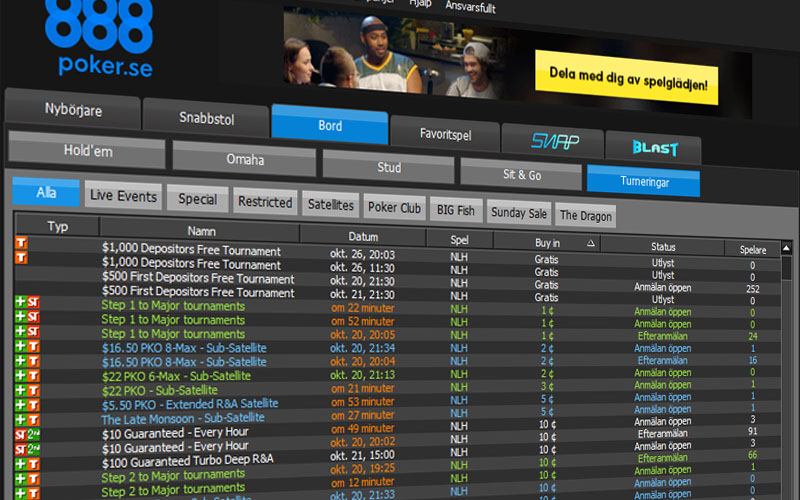Screen dimensions: 800x500
Task: Click the T icon of the $16.50 PKO 8-Max 21:34 row
Action: pos(33,346)
